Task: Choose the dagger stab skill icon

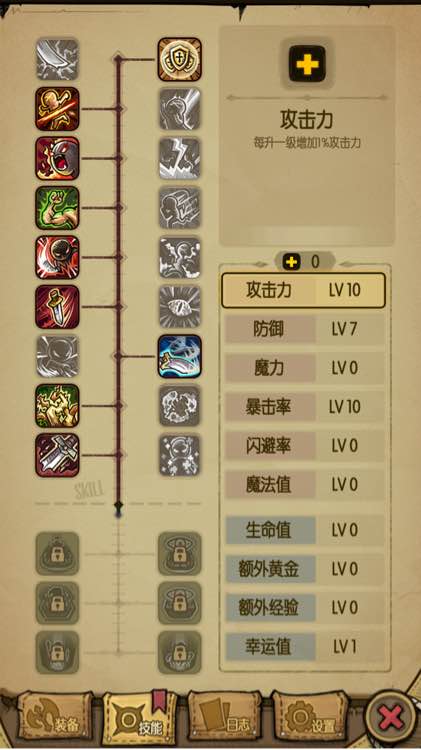Action: click(57, 307)
